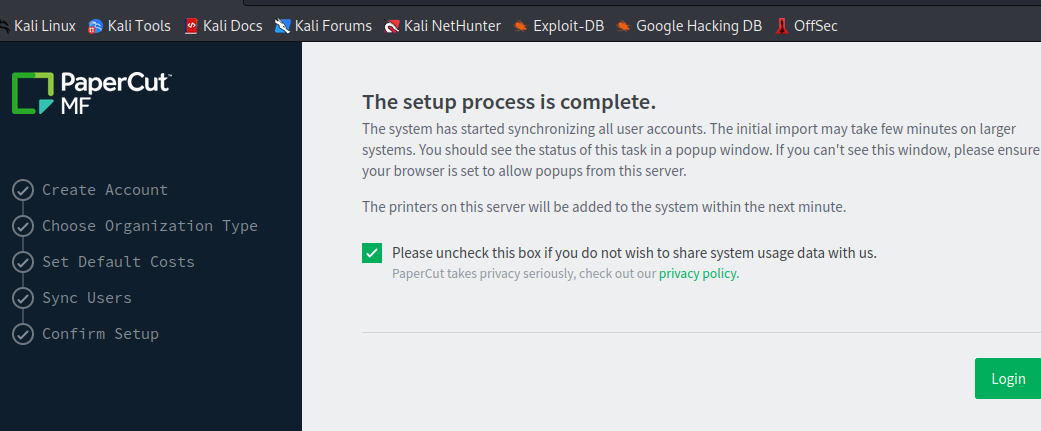
Task: Open the privacy policy link
Action: click(x=698, y=274)
